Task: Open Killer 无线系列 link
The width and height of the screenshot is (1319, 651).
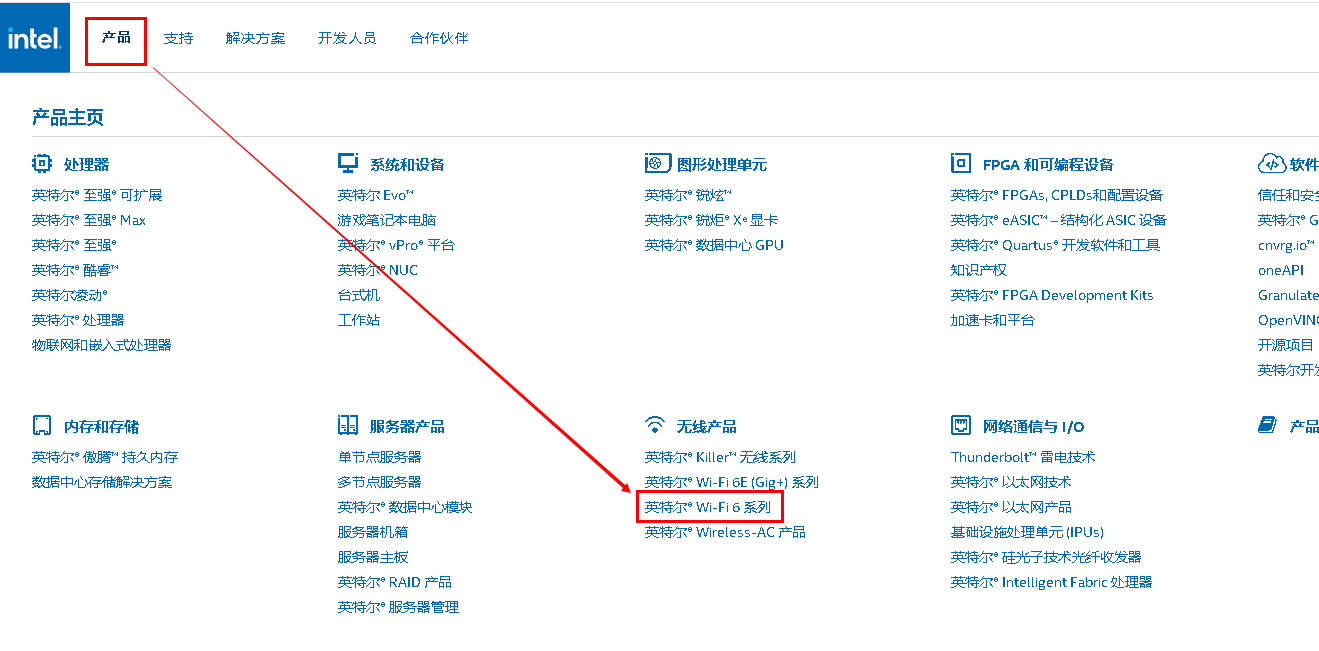Action: coord(720,457)
